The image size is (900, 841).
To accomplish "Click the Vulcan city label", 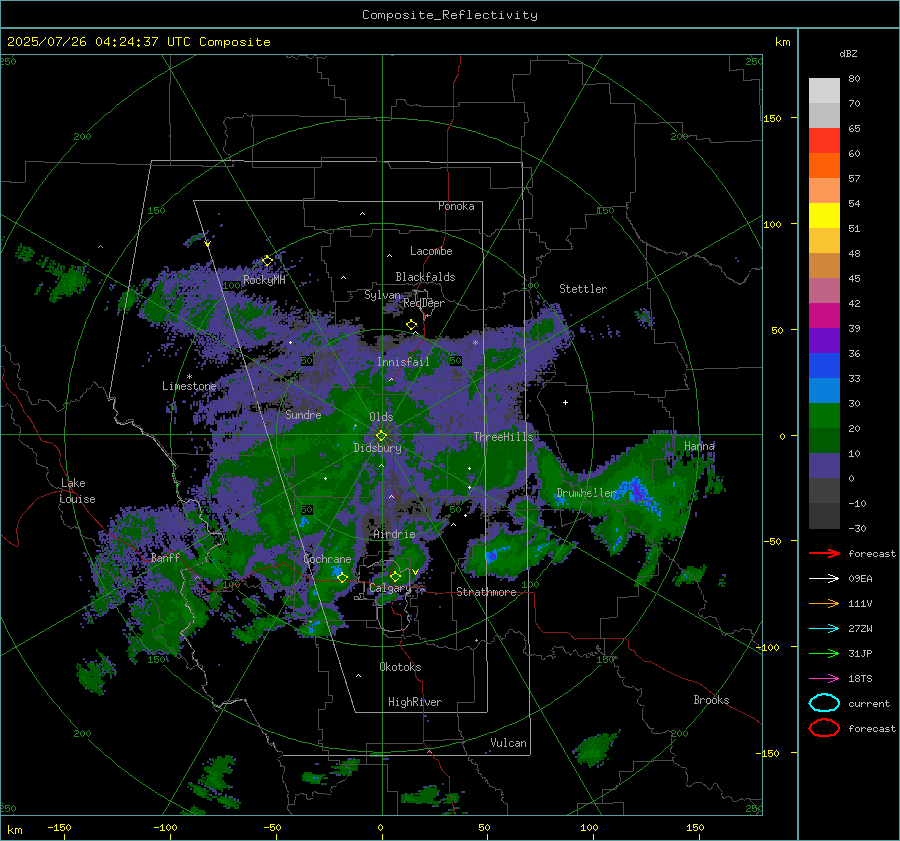I will (508, 743).
